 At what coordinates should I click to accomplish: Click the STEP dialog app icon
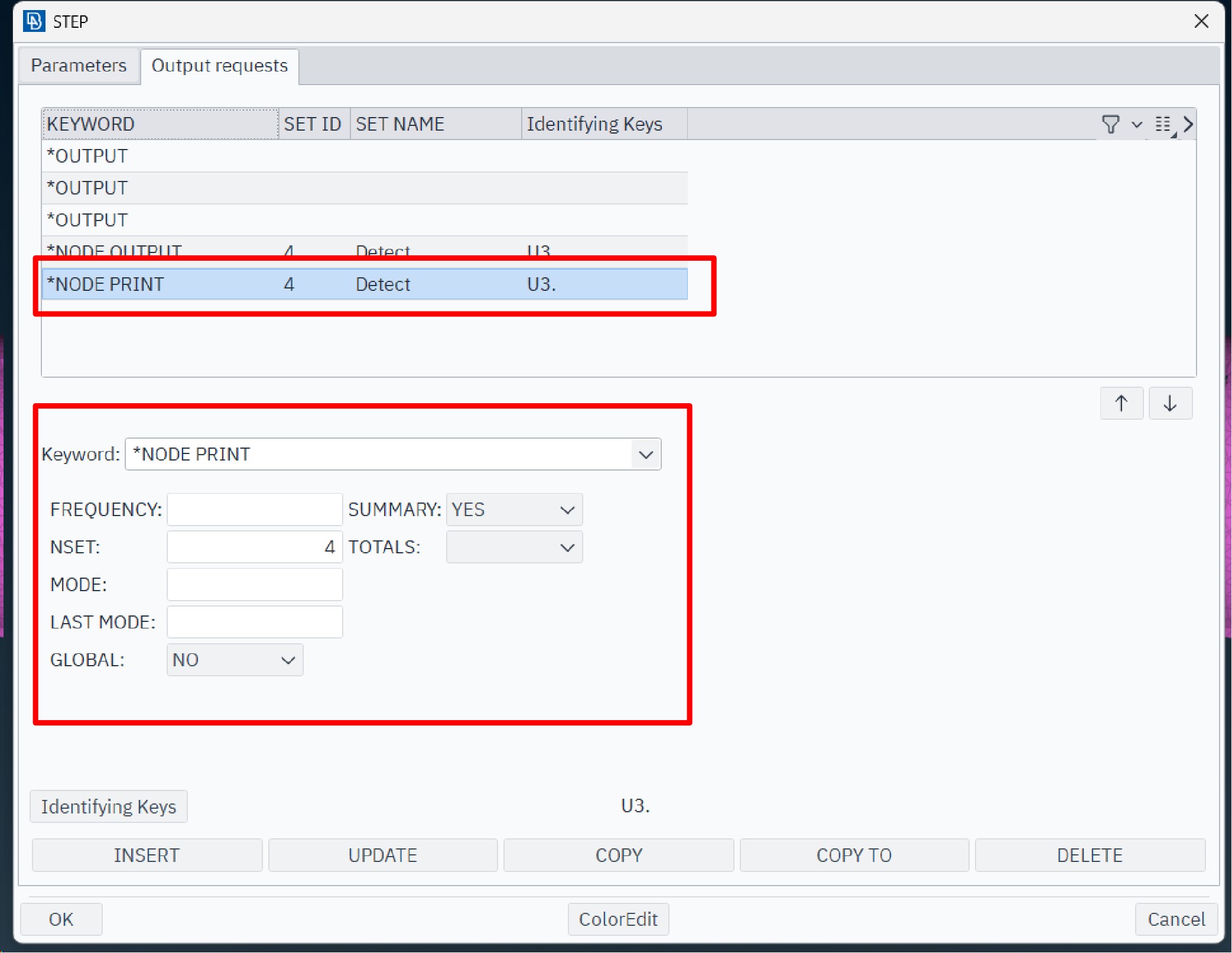point(34,21)
